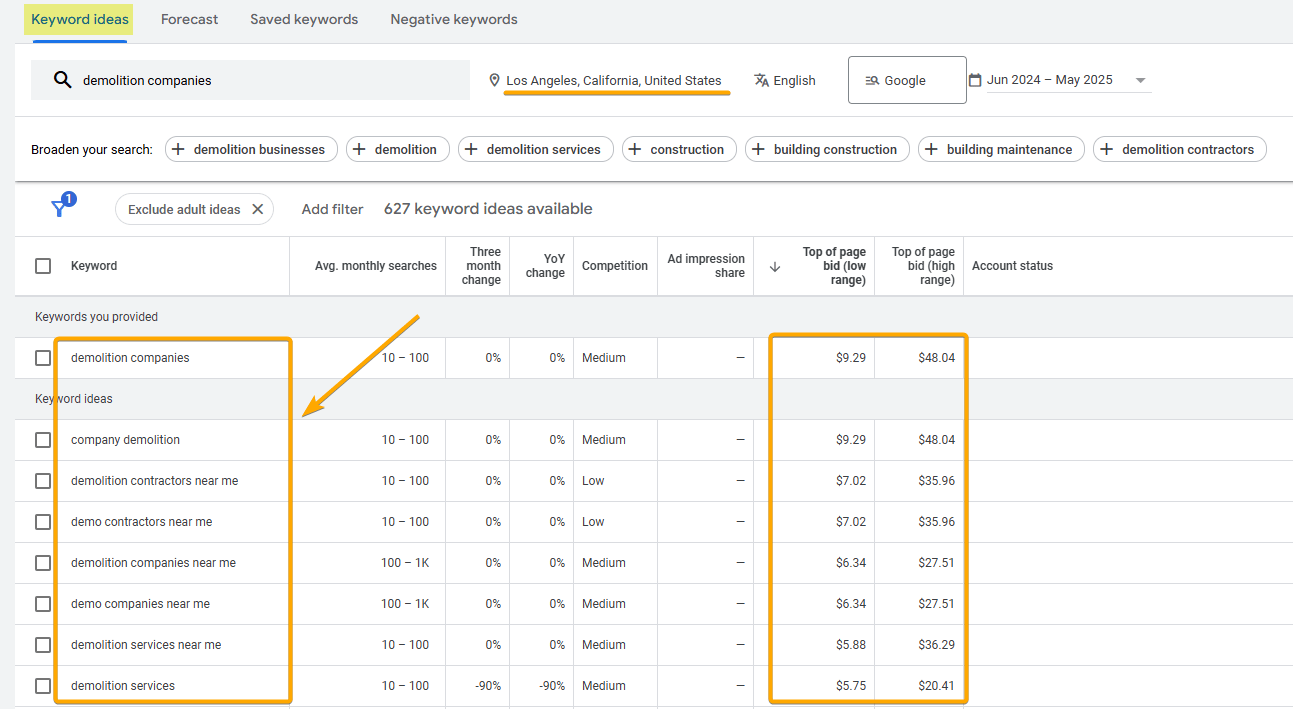Sort by Avg. monthly searches column header
This screenshot has width=1293, height=709.
[375, 265]
